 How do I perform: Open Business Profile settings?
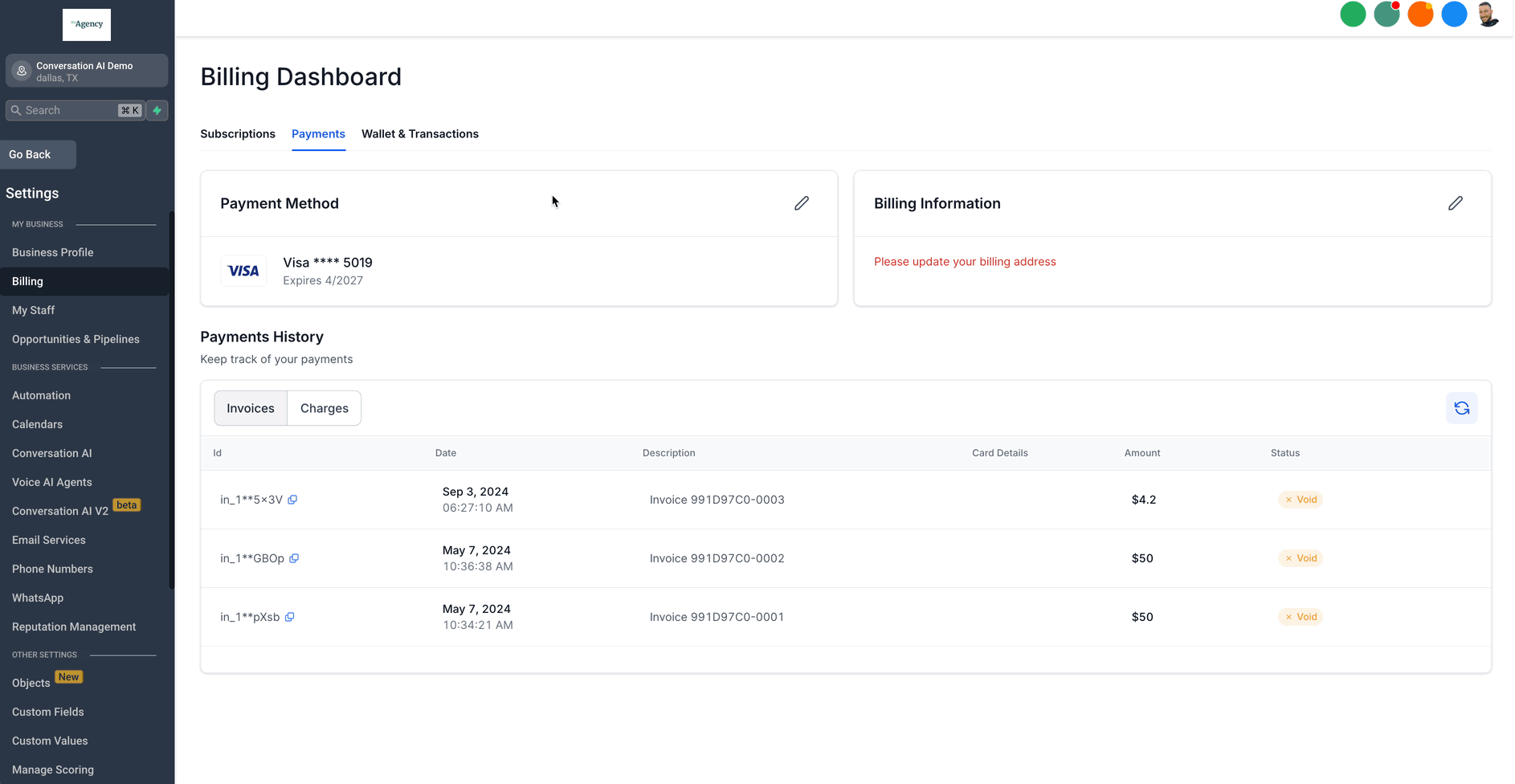click(x=53, y=252)
